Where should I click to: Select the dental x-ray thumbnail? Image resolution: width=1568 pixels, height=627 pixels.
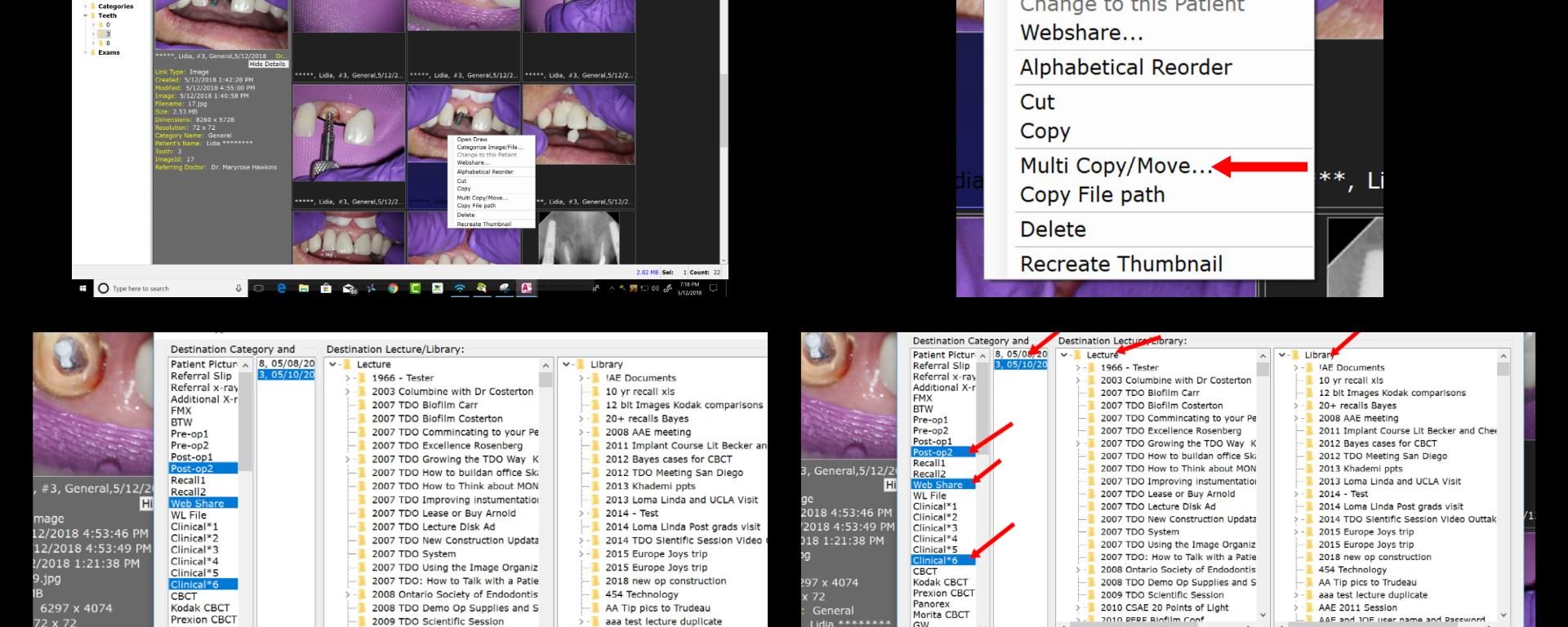coord(579,238)
